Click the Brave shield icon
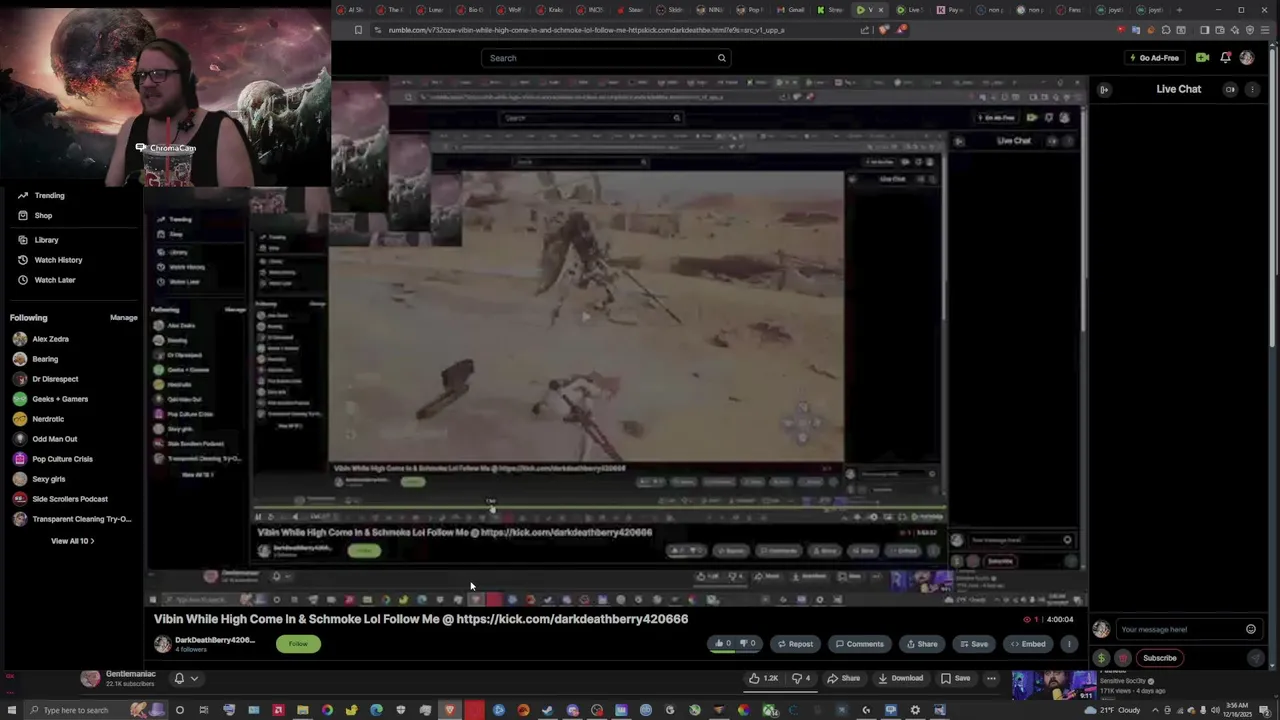 pyautogui.click(x=883, y=30)
